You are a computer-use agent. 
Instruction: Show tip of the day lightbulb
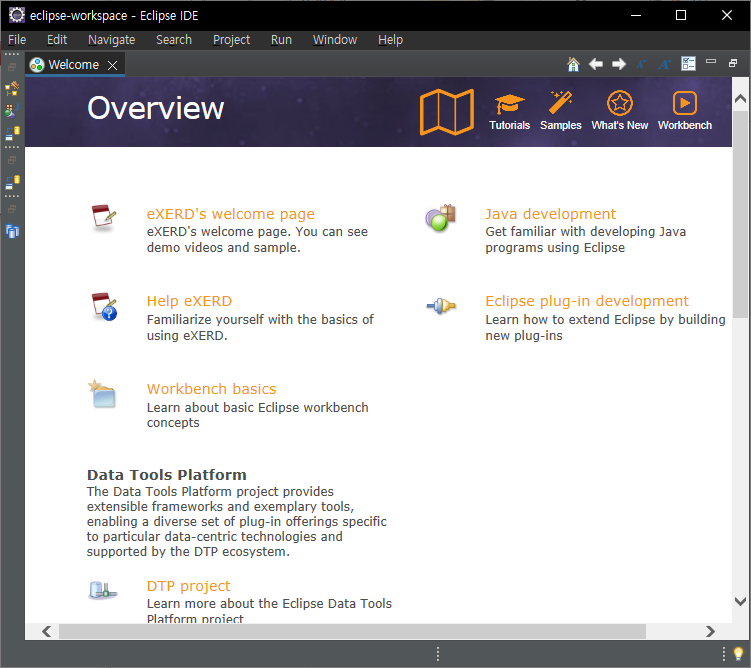pyautogui.click(x=738, y=653)
